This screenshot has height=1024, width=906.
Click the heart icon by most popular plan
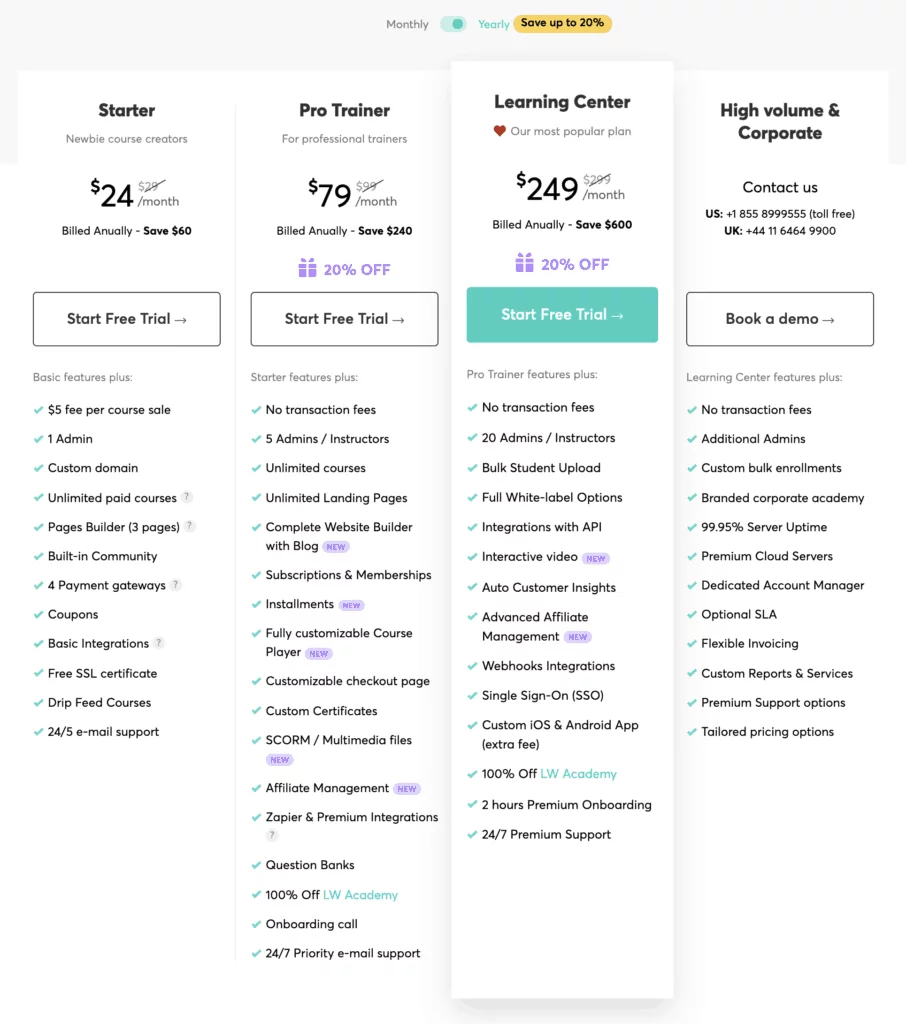click(500, 131)
